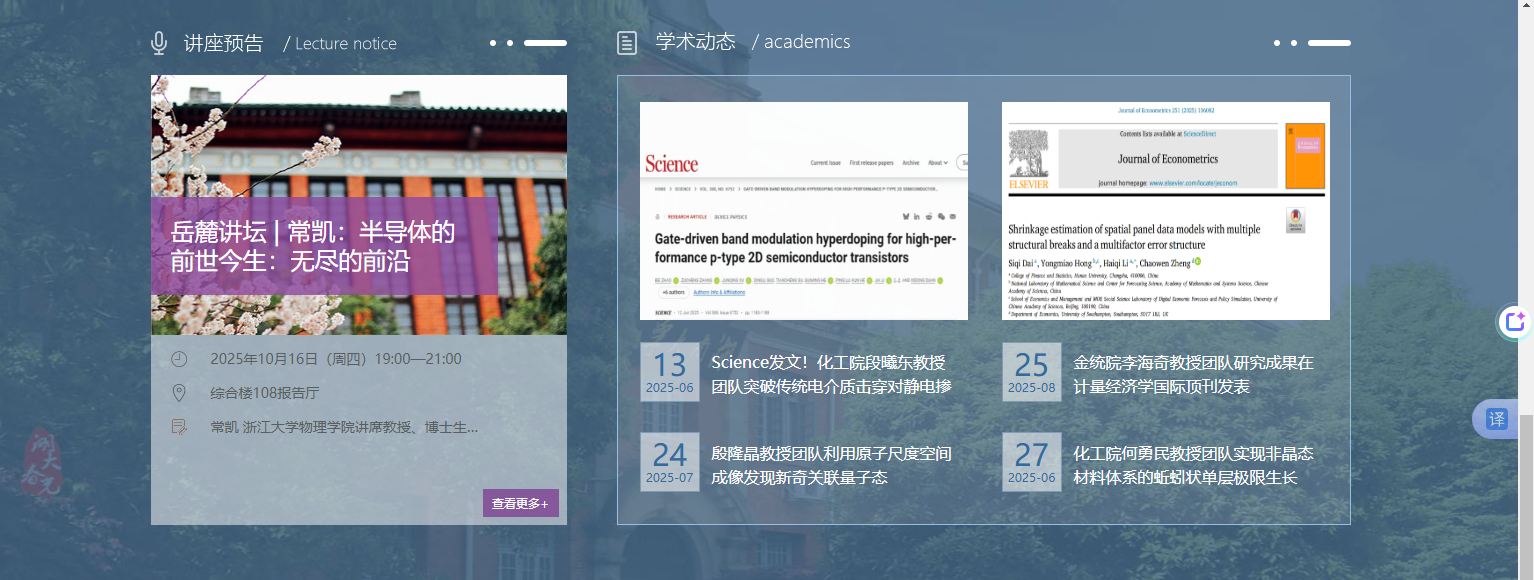Image resolution: width=1534 pixels, height=580 pixels.
Task: Select second carousel dot in Lecture notice
Action: click(510, 43)
